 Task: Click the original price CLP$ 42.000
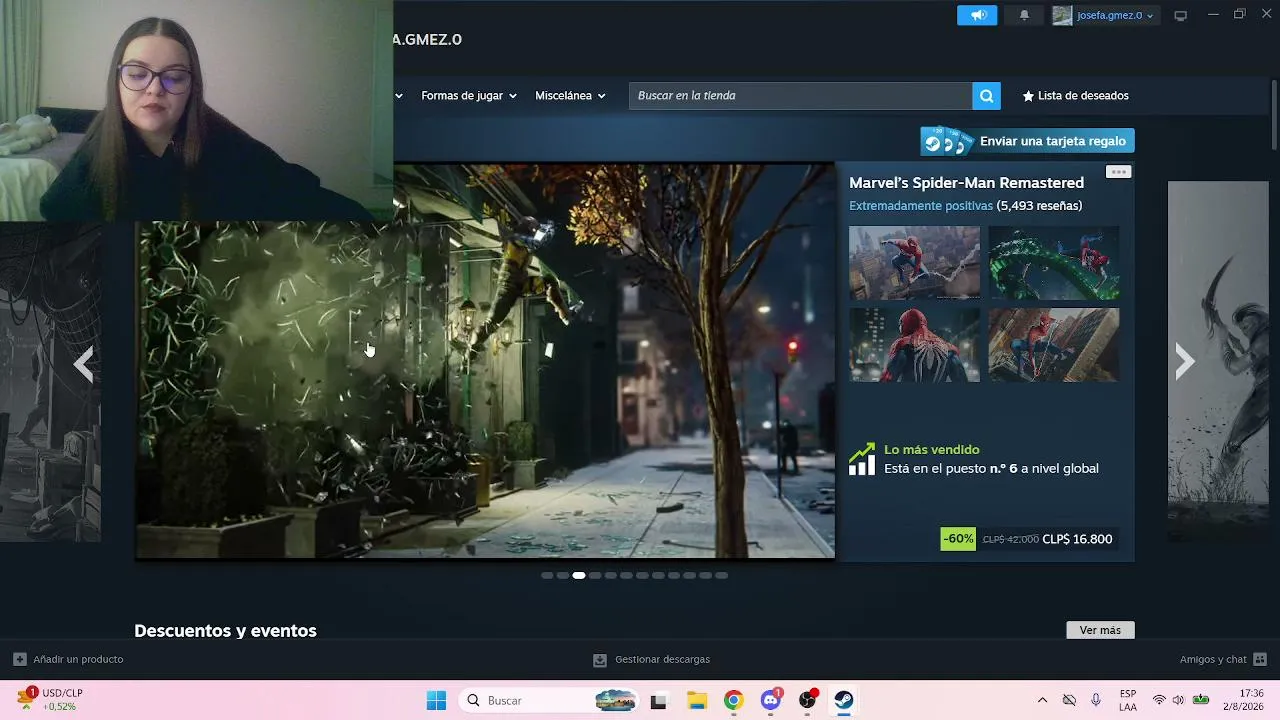click(x=1010, y=540)
